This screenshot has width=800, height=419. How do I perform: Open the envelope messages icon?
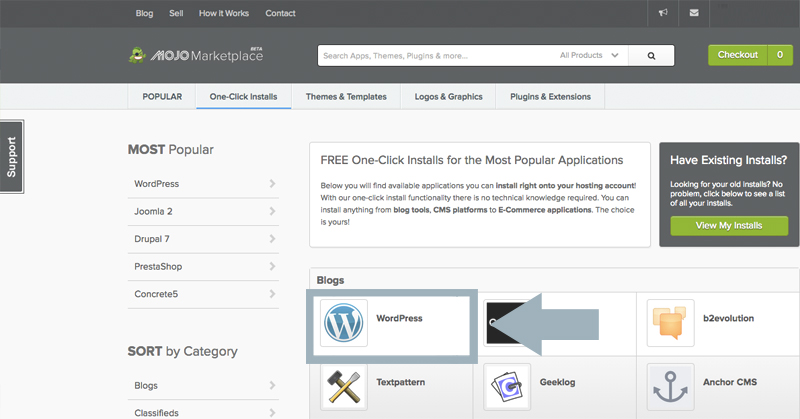(x=694, y=13)
